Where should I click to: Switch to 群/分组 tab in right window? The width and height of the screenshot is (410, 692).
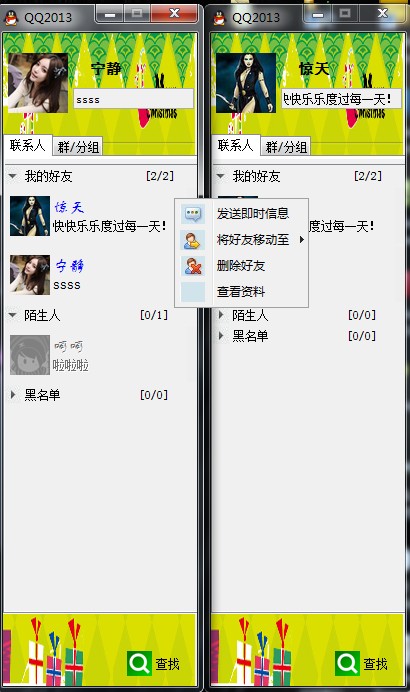pyautogui.click(x=286, y=147)
